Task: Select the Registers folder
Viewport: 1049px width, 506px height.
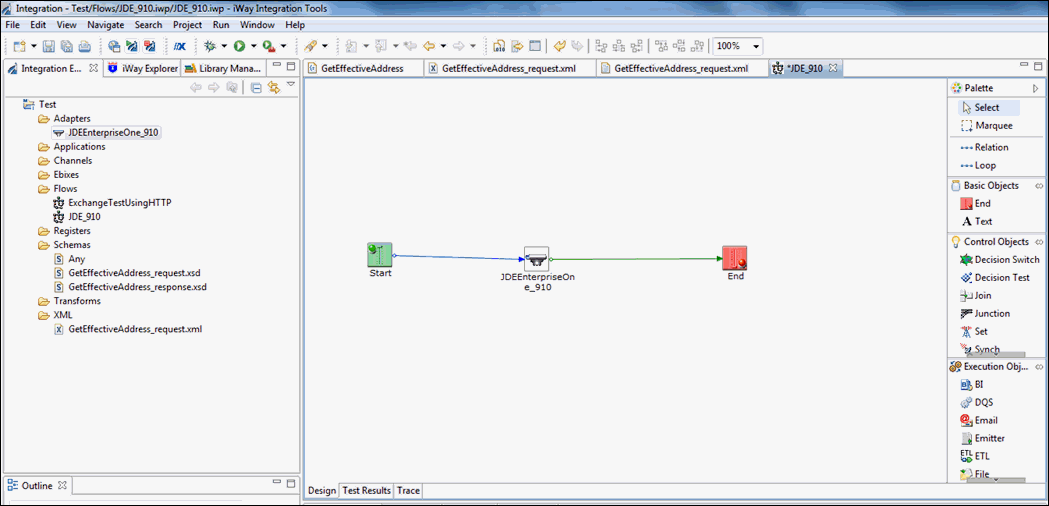Action: (x=65, y=231)
